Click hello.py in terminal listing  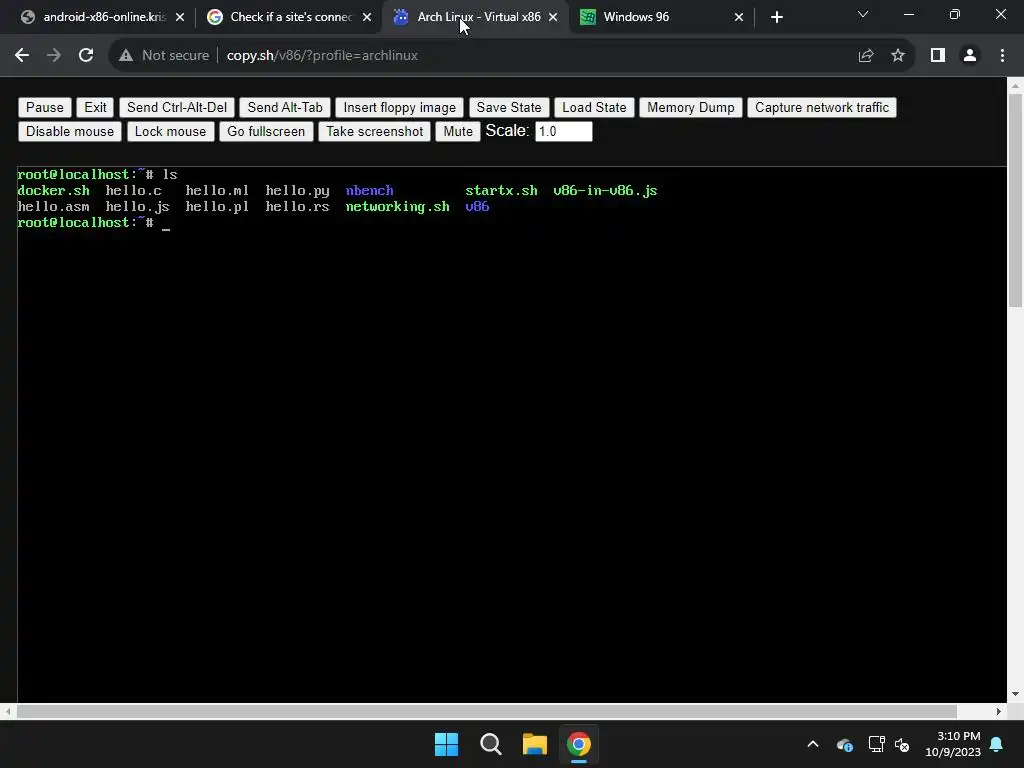pyautogui.click(x=297, y=191)
